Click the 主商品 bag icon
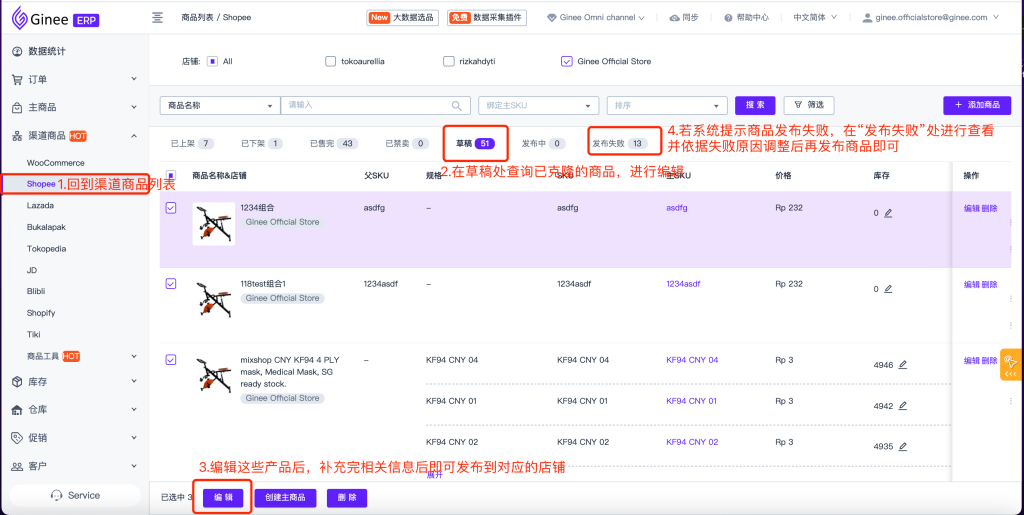 point(18,107)
